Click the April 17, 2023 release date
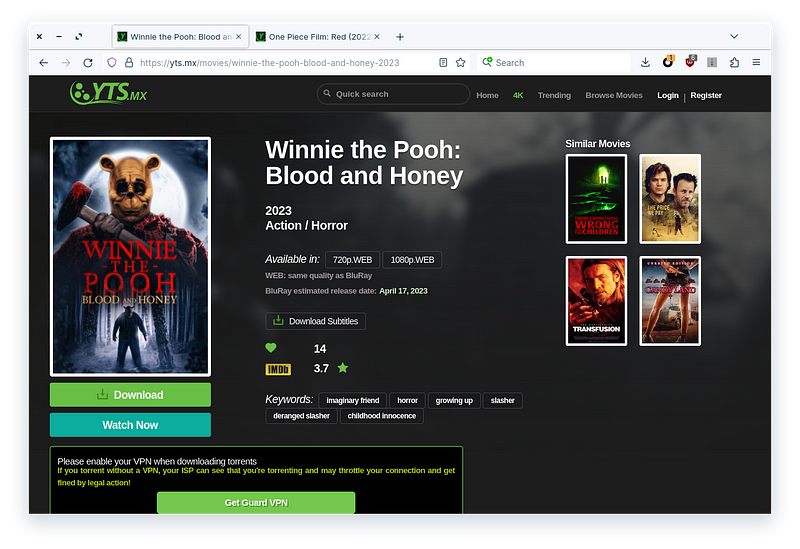 (x=403, y=291)
